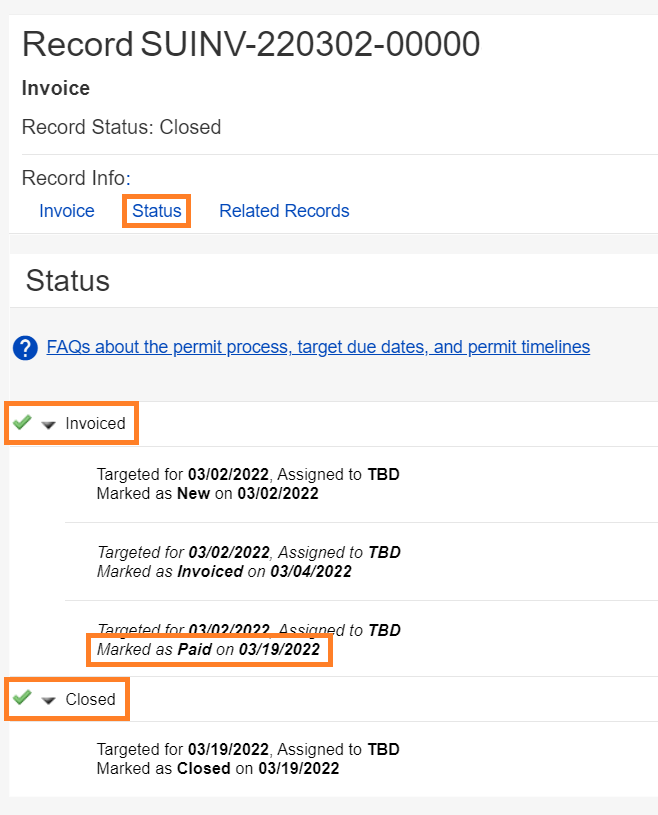The width and height of the screenshot is (658, 815).
Task: Select the Closed status step label
Action: pyautogui.click(x=90, y=699)
